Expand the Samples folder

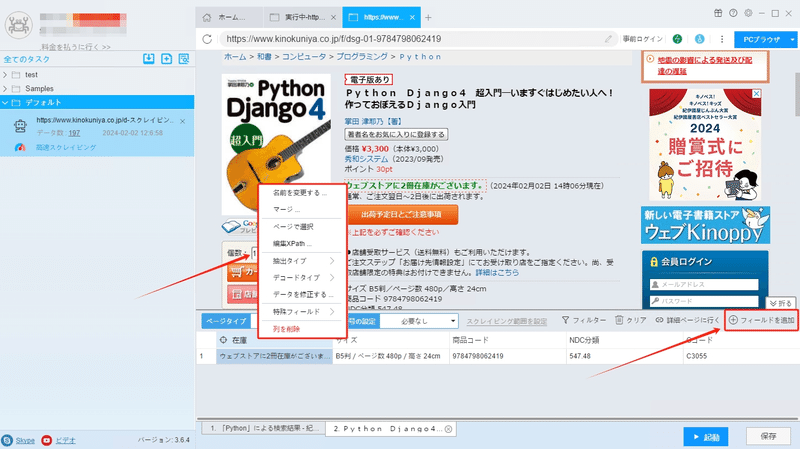tap(5, 88)
